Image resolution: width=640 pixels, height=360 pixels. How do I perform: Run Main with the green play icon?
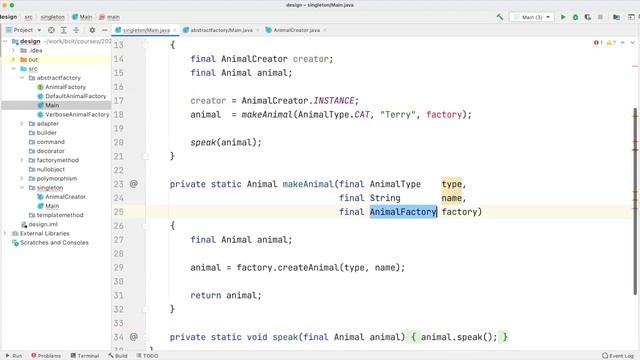[x=563, y=17]
